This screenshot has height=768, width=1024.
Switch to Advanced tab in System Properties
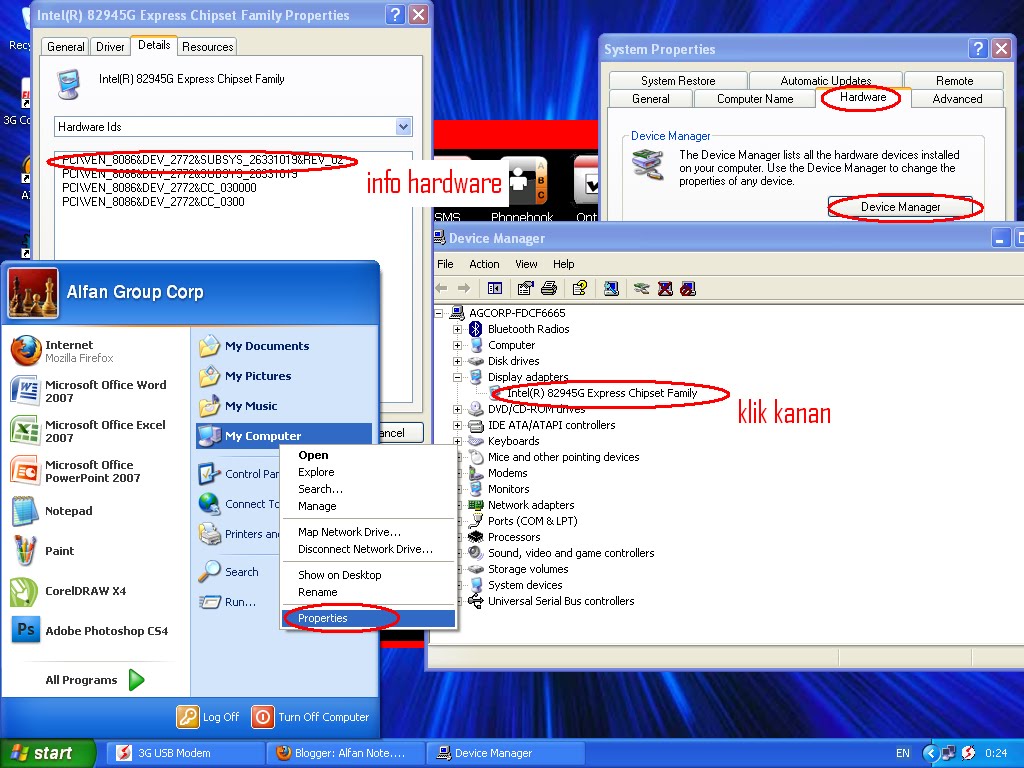(957, 99)
